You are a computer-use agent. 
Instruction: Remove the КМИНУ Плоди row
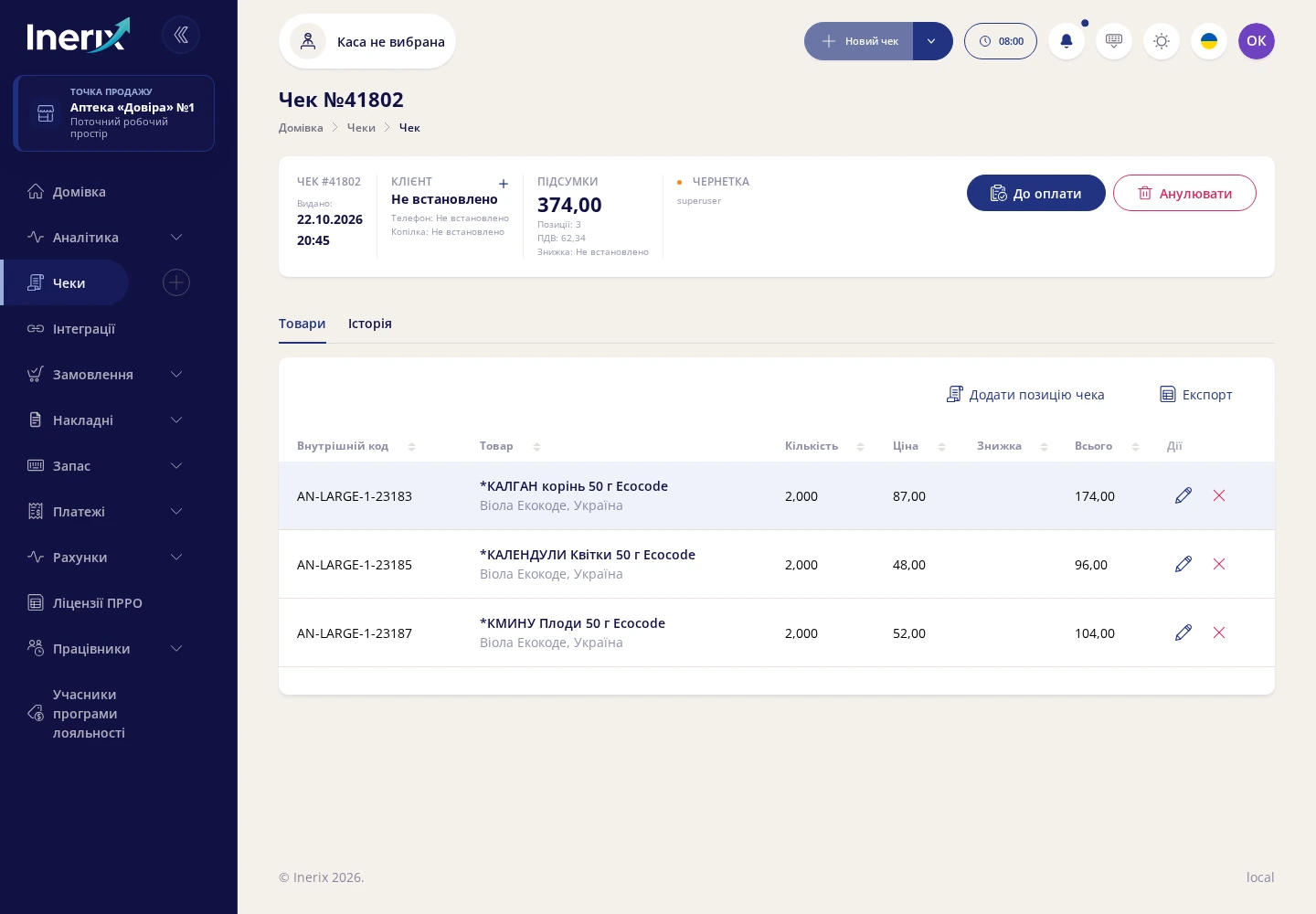(x=1219, y=632)
